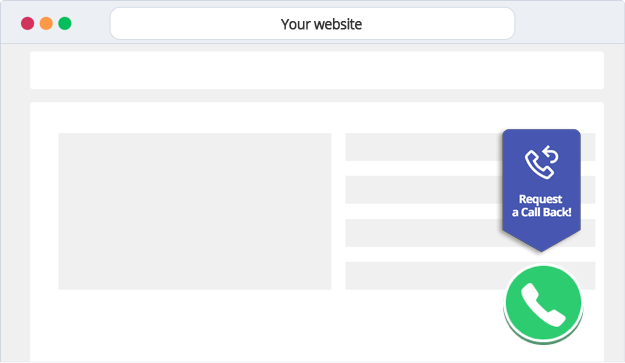This screenshot has height=363, width=625.
Task: Select the 'Request a Call Back!' label
Action: tap(541, 206)
